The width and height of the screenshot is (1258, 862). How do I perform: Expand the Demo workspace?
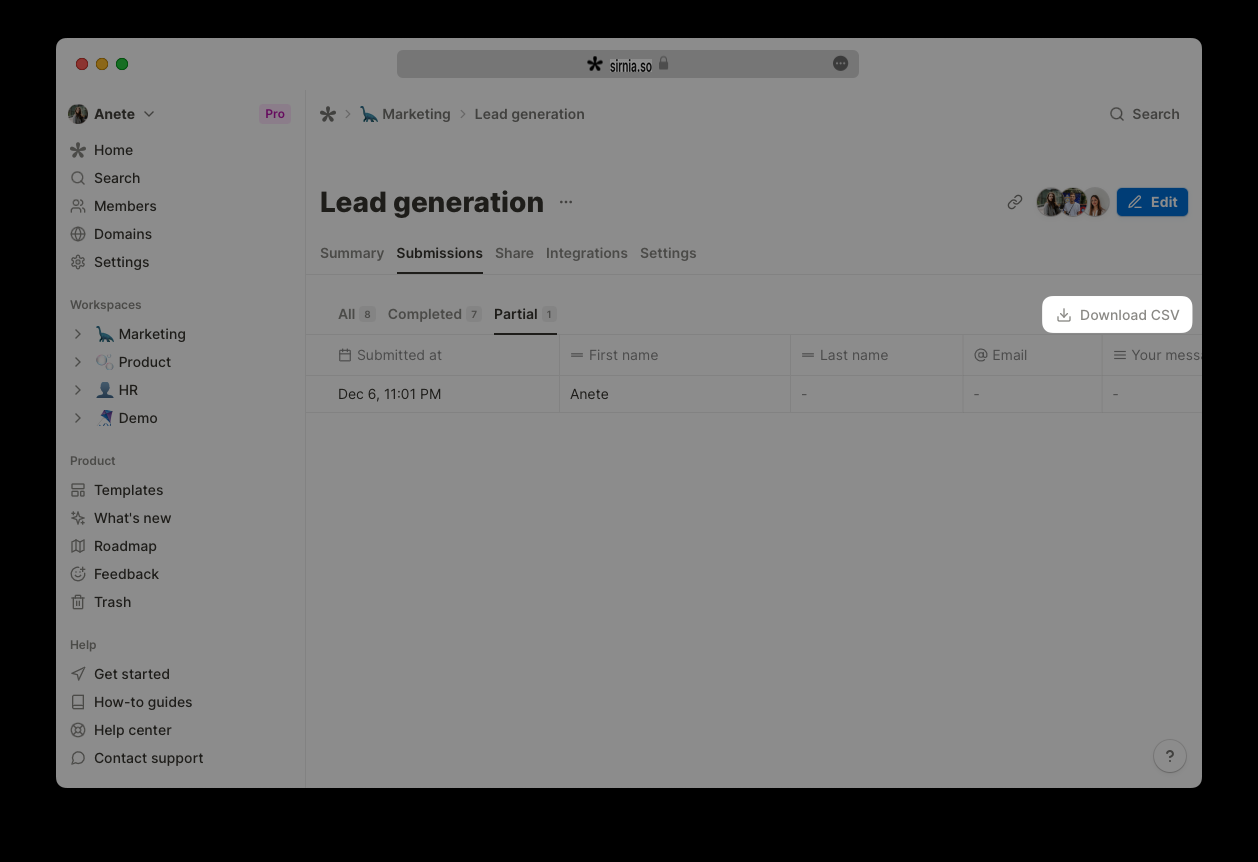point(78,418)
